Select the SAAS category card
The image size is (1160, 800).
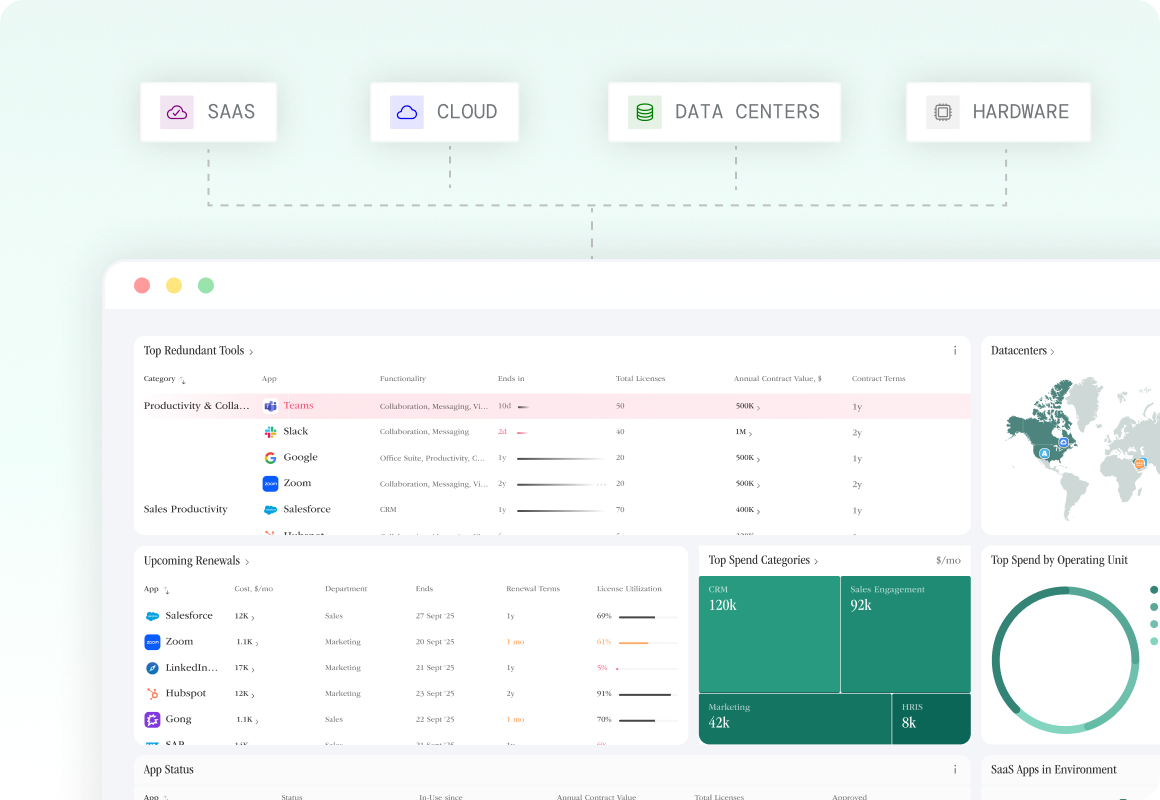(x=209, y=112)
